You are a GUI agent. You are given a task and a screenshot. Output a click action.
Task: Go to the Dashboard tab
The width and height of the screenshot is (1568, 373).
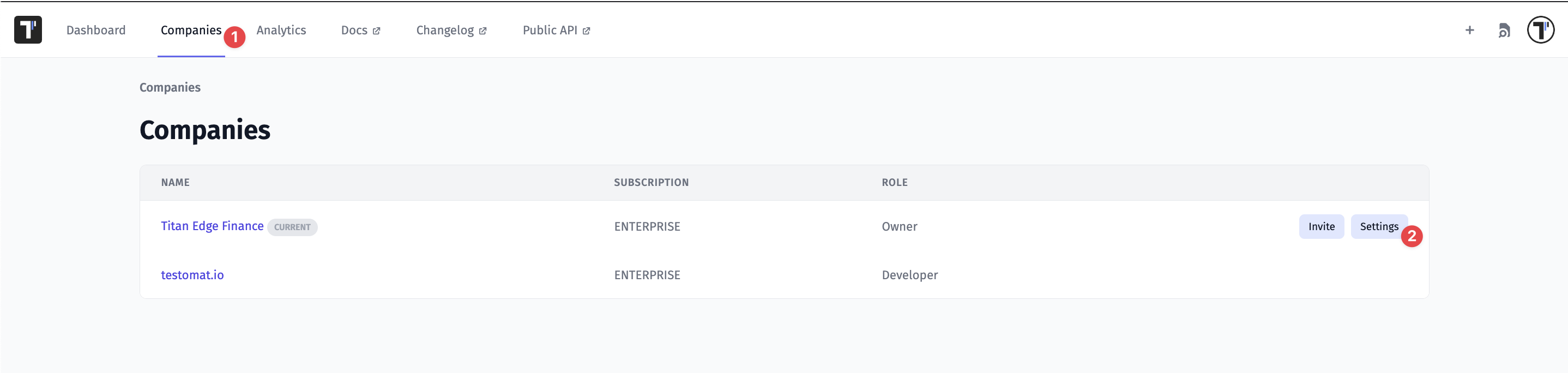coord(95,31)
